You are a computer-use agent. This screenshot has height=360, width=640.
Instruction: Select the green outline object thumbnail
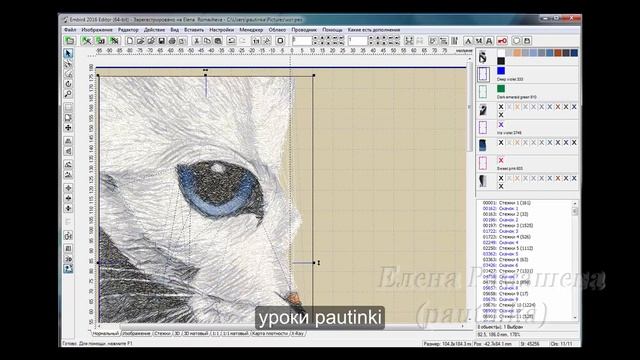(483, 92)
